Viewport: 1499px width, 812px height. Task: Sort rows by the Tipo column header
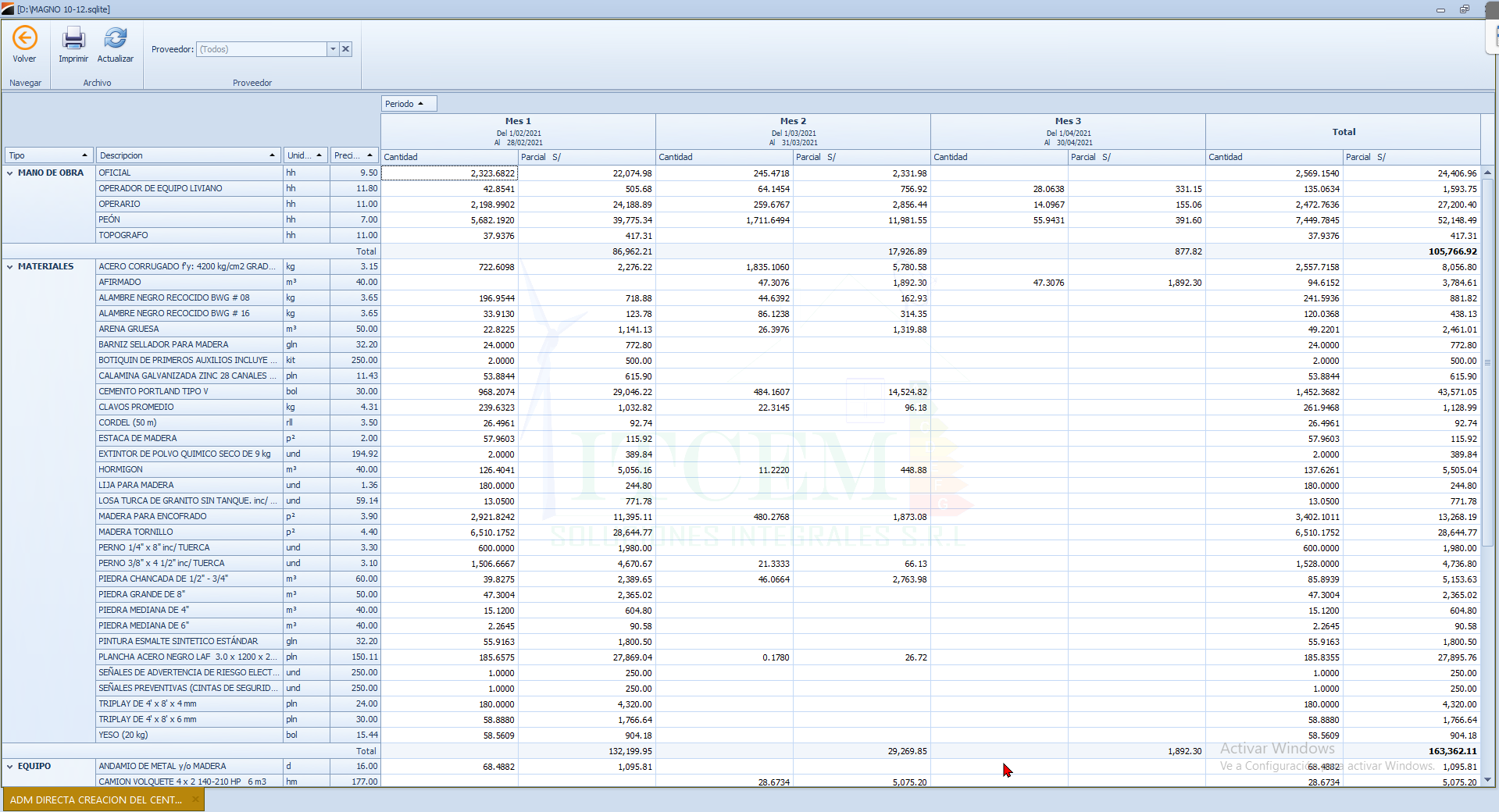click(48, 155)
